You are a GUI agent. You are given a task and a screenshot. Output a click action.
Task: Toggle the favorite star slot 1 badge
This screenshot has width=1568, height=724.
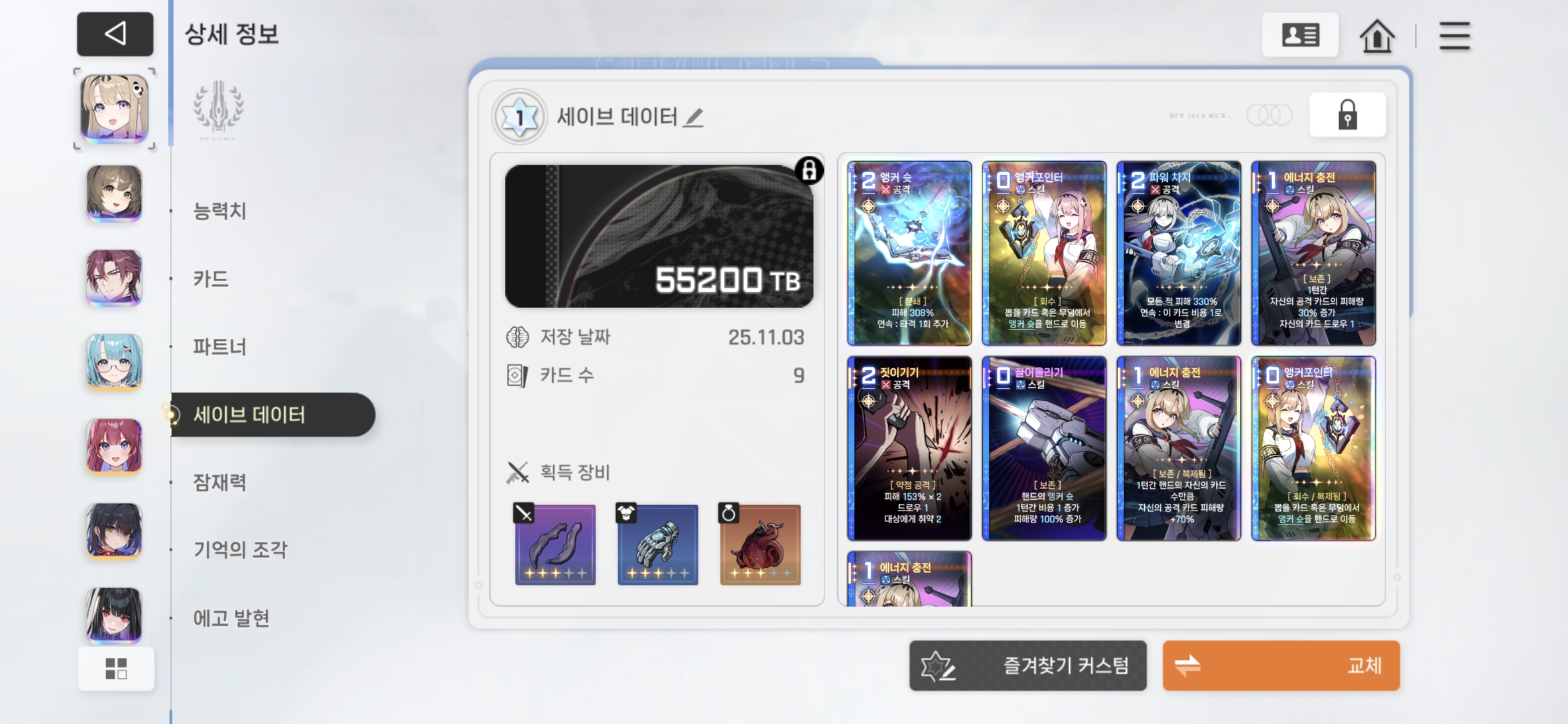click(519, 117)
